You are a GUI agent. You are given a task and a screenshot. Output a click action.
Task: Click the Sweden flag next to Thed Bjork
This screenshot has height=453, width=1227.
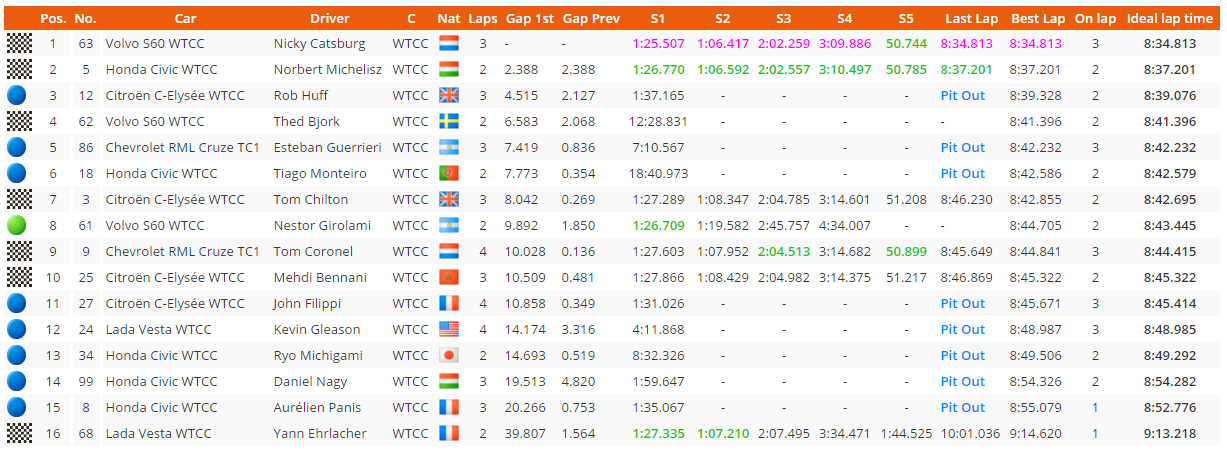[449, 121]
